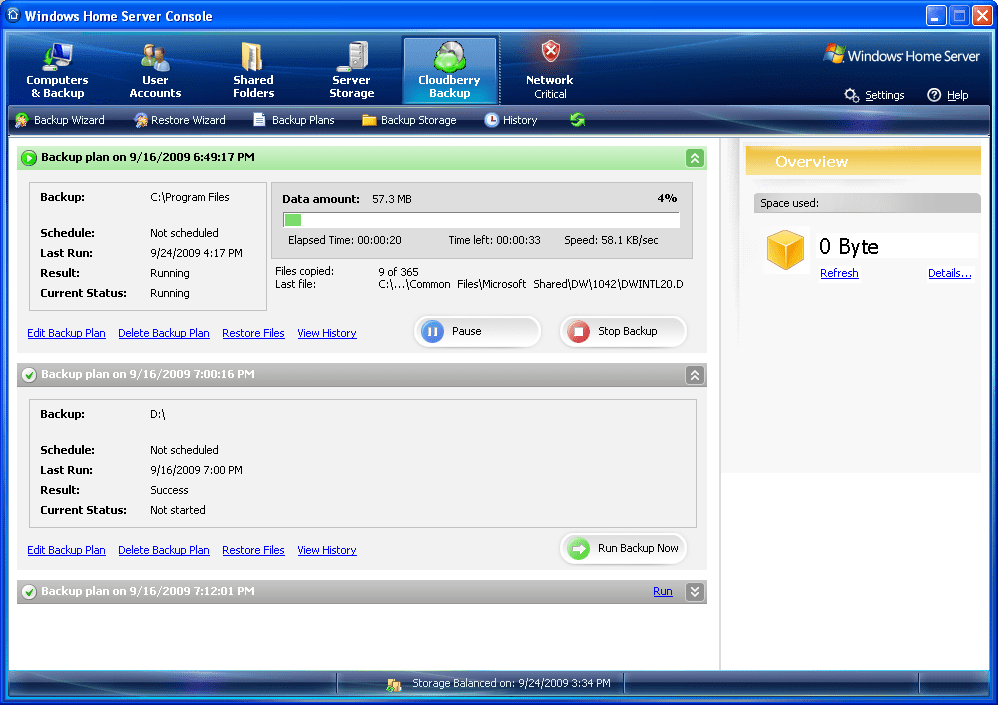Open the Computers & Backup tab
This screenshot has height=705, width=998.
click(57, 71)
